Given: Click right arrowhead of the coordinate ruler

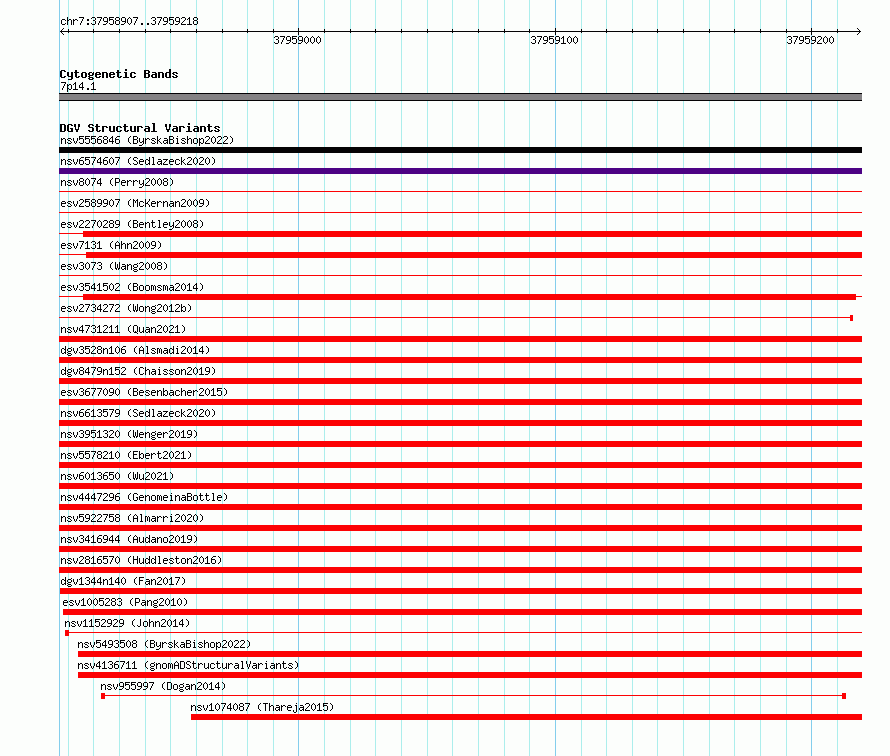Looking at the screenshot, I should pos(858,31).
